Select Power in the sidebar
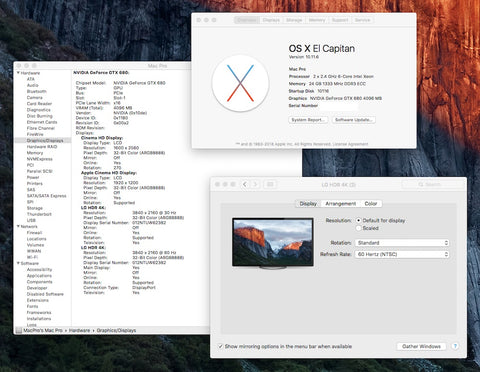This screenshot has width=480, height=372. [x=33, y=177]
